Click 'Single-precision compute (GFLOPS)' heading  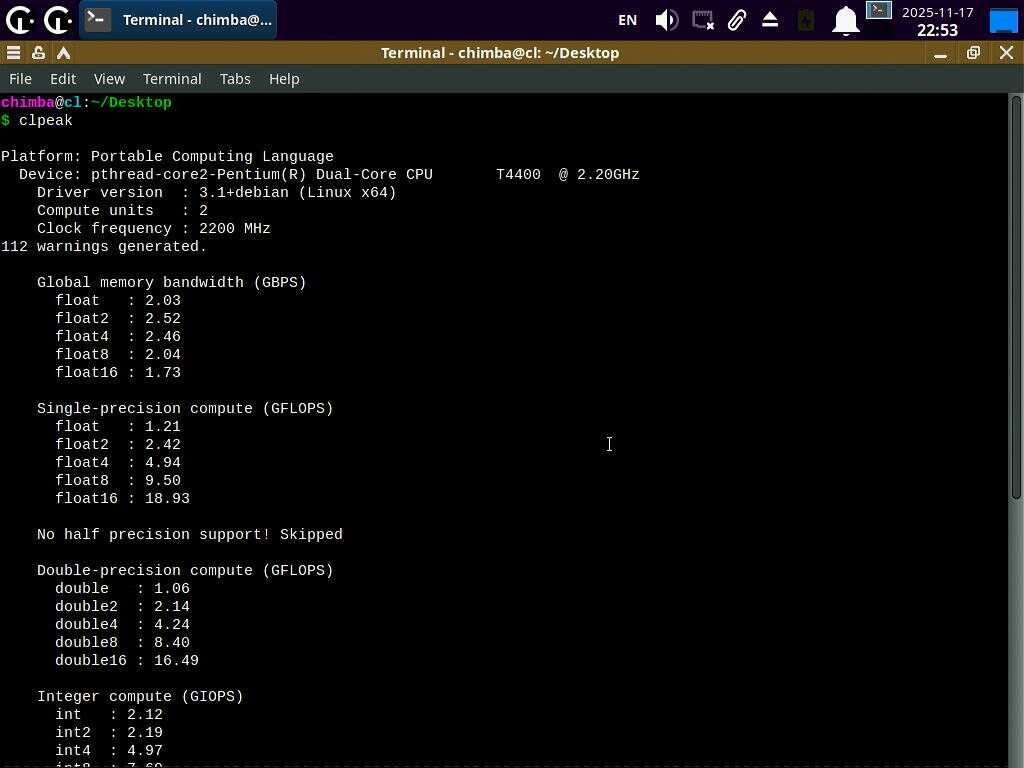(x=185, y=408)
